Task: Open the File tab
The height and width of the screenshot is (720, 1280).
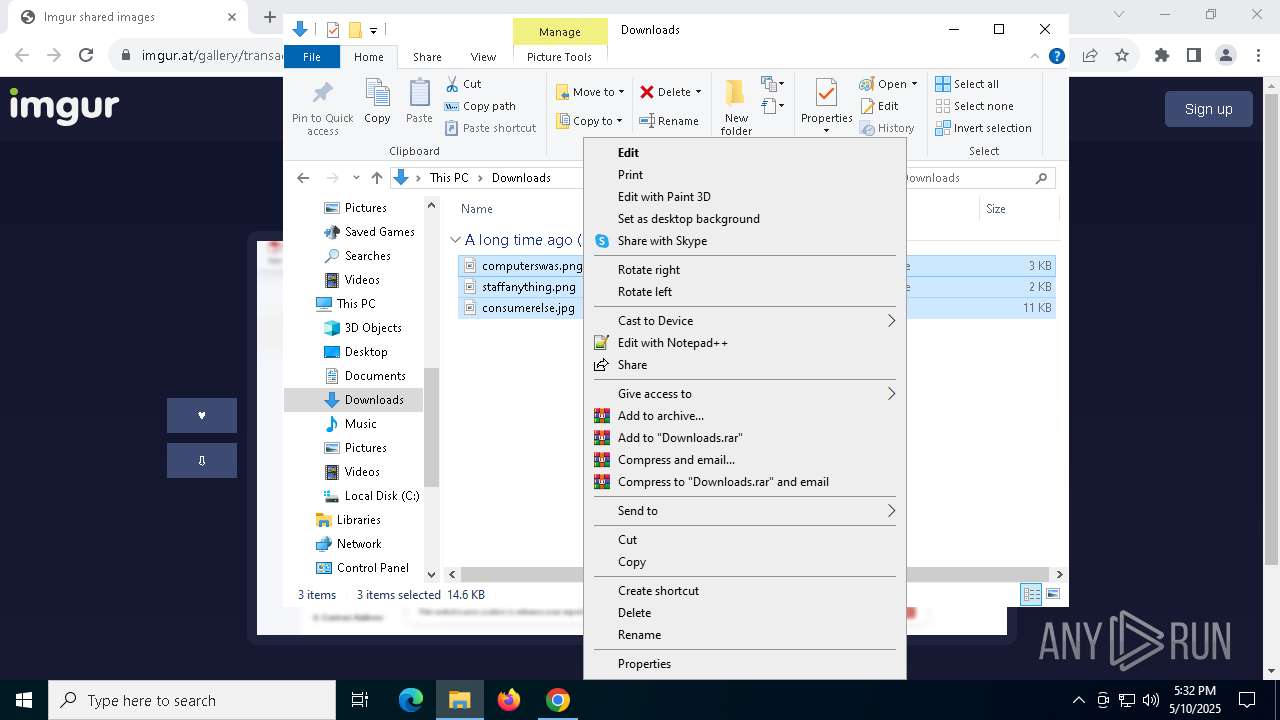Action: pyautogui.click(x=312, y=57)
